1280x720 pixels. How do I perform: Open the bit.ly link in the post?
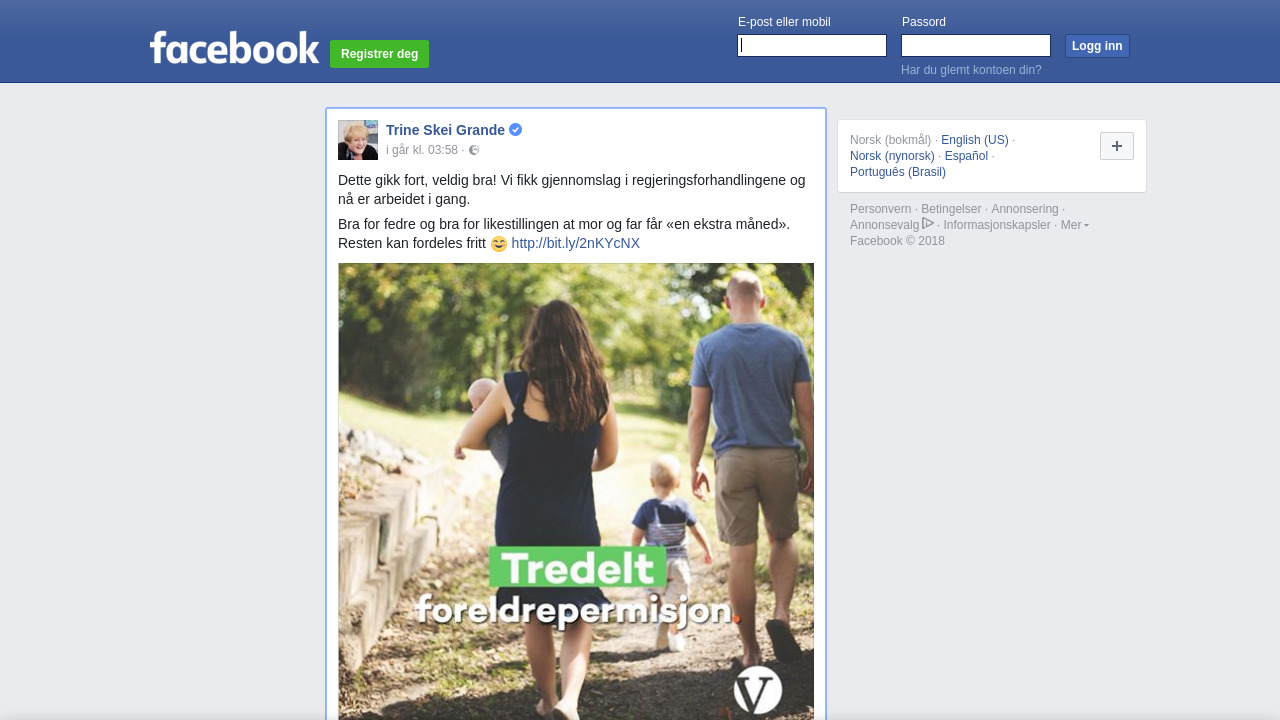tap(576, 243)
